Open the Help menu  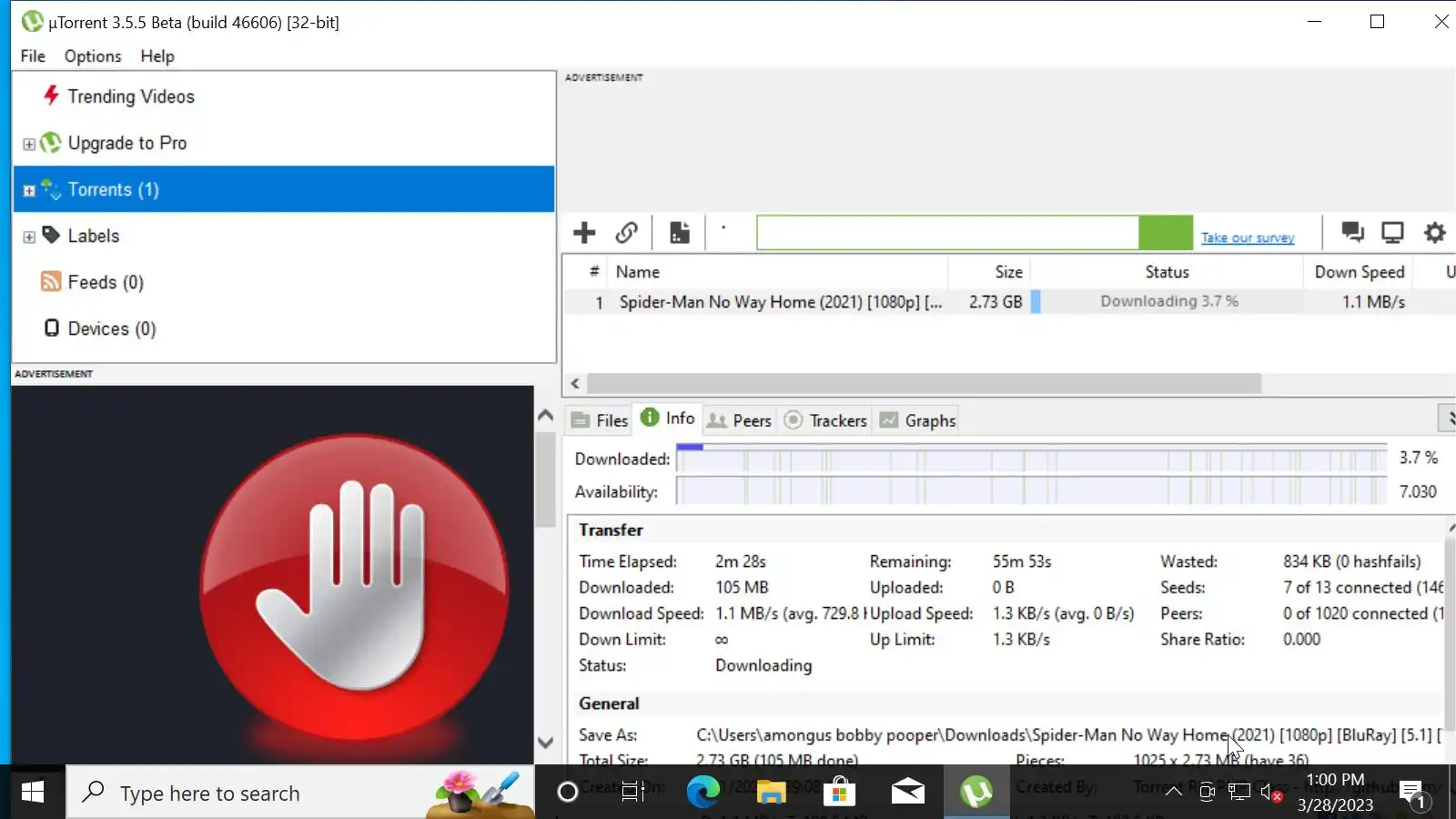(157, 56)
